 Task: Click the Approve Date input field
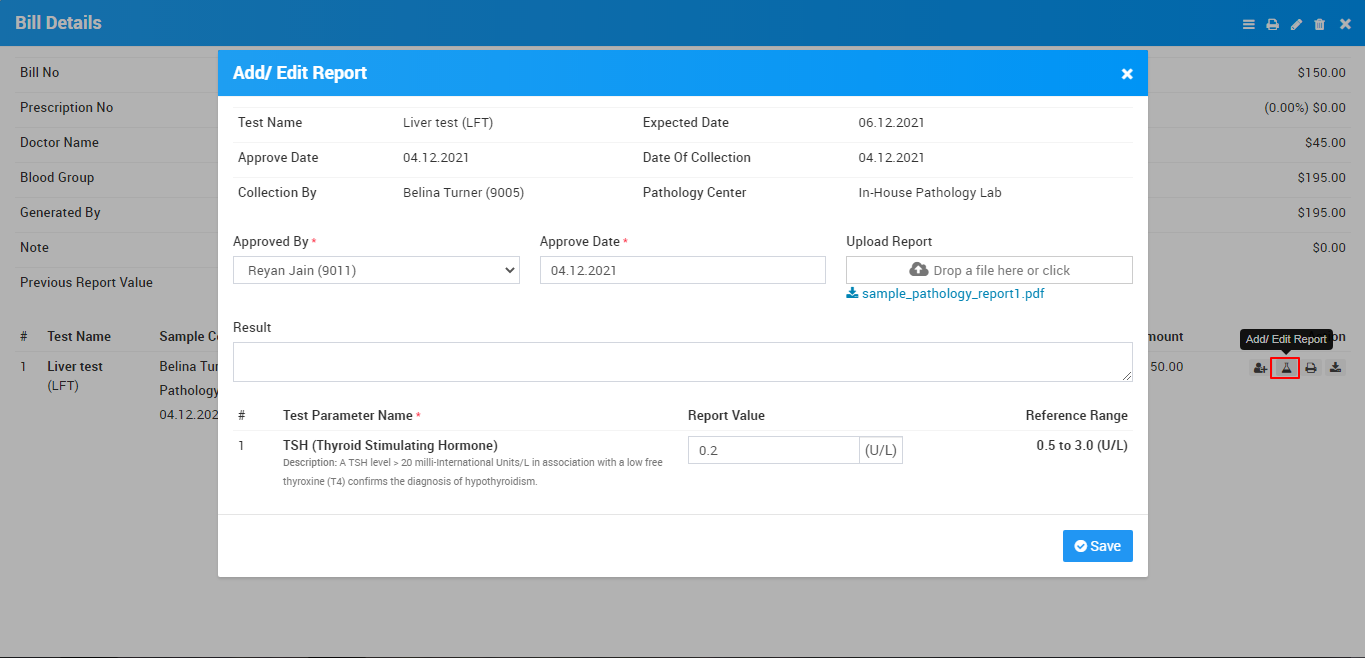click(682, 270)
